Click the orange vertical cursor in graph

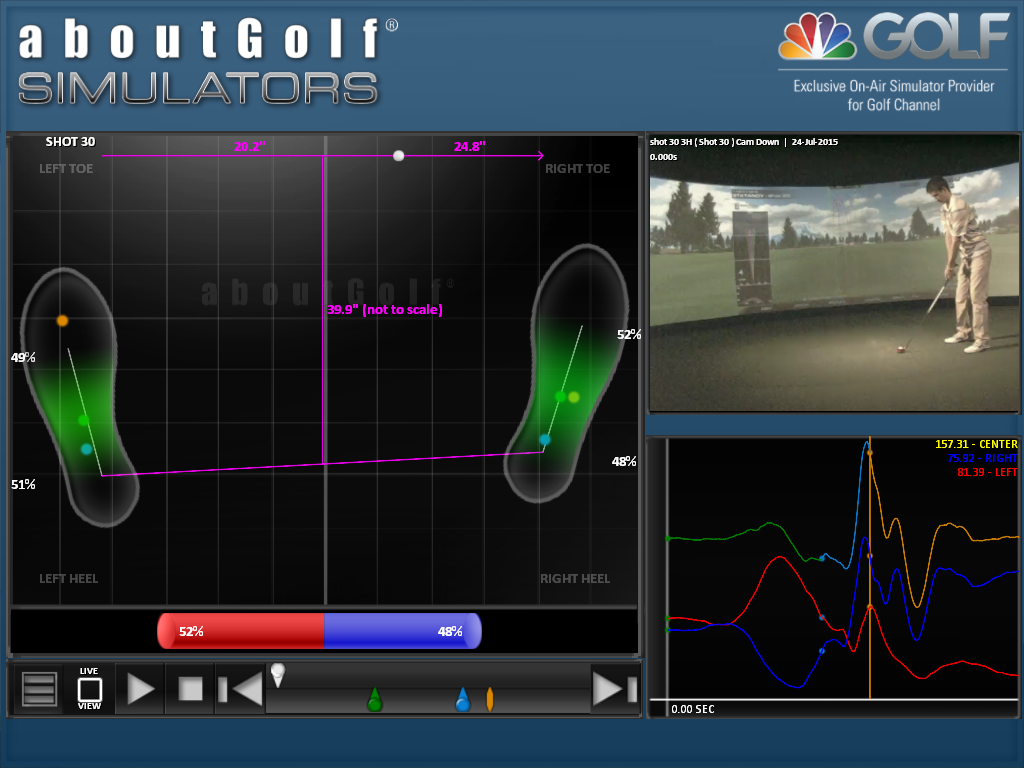tap(869, 568)
